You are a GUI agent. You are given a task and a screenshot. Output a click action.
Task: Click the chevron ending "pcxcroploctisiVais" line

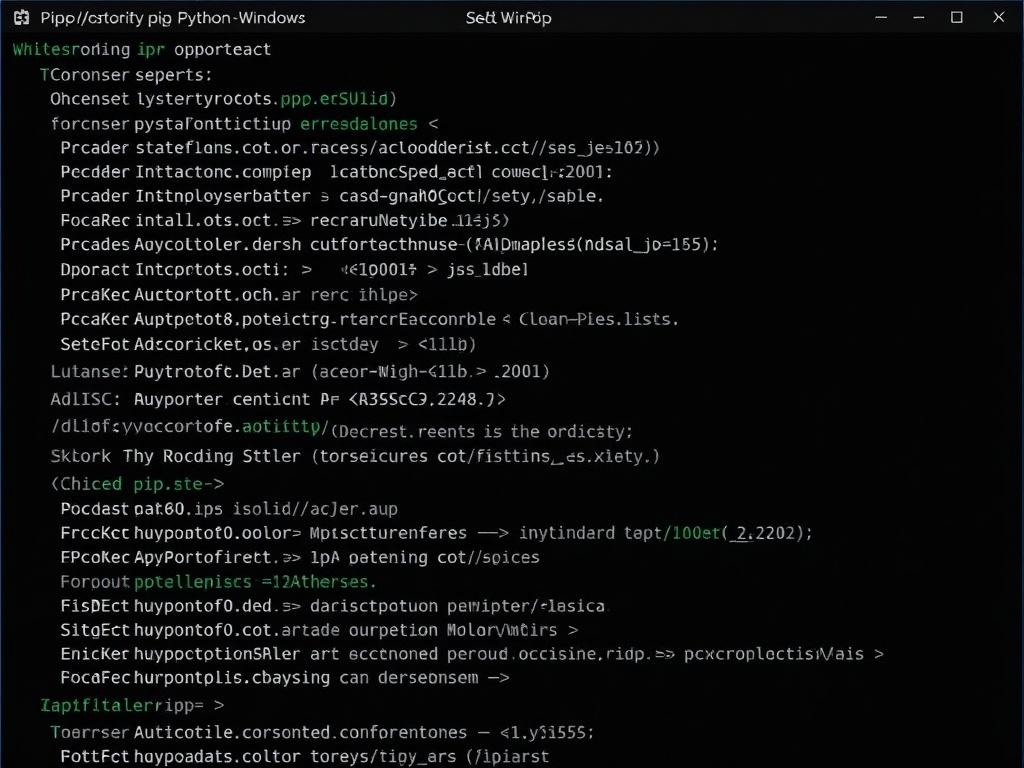click(x=879, y=654)
